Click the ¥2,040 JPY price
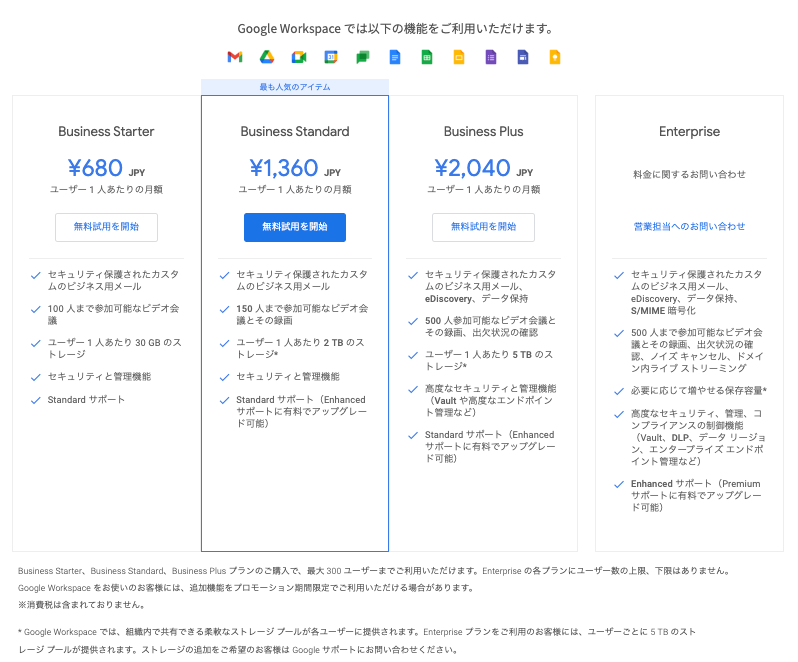The image size is (798, 662). point(483,168)
